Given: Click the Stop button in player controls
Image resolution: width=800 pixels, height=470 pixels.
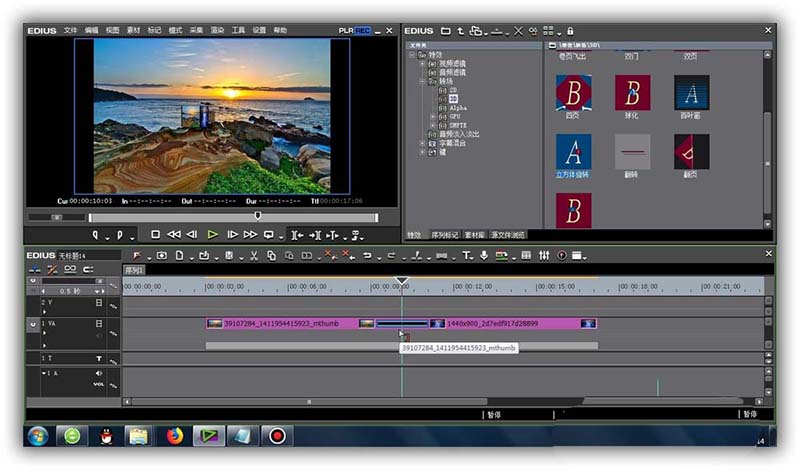Looking at the screenshot, I should 156,235.
